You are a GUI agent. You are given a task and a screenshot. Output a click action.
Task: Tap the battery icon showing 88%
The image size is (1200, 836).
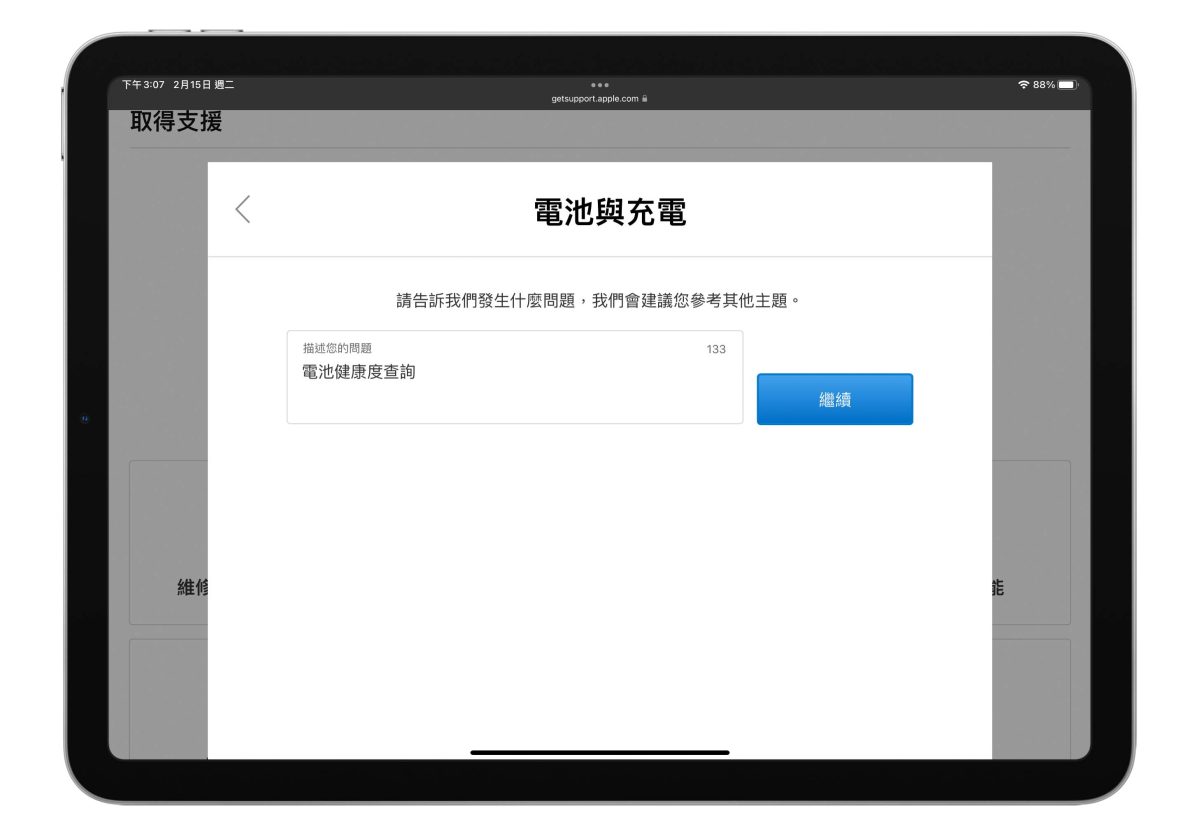click(1066, 85)
